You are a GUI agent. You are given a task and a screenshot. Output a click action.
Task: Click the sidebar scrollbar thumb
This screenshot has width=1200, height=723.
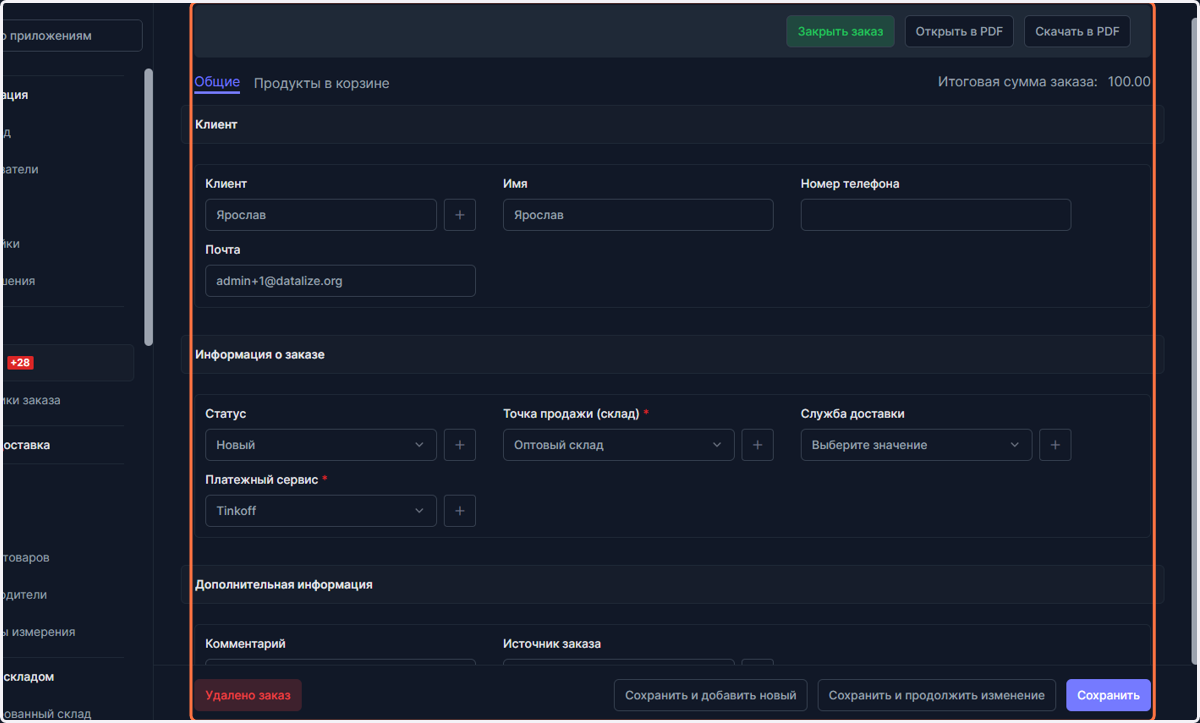click(x=149, y=207)
